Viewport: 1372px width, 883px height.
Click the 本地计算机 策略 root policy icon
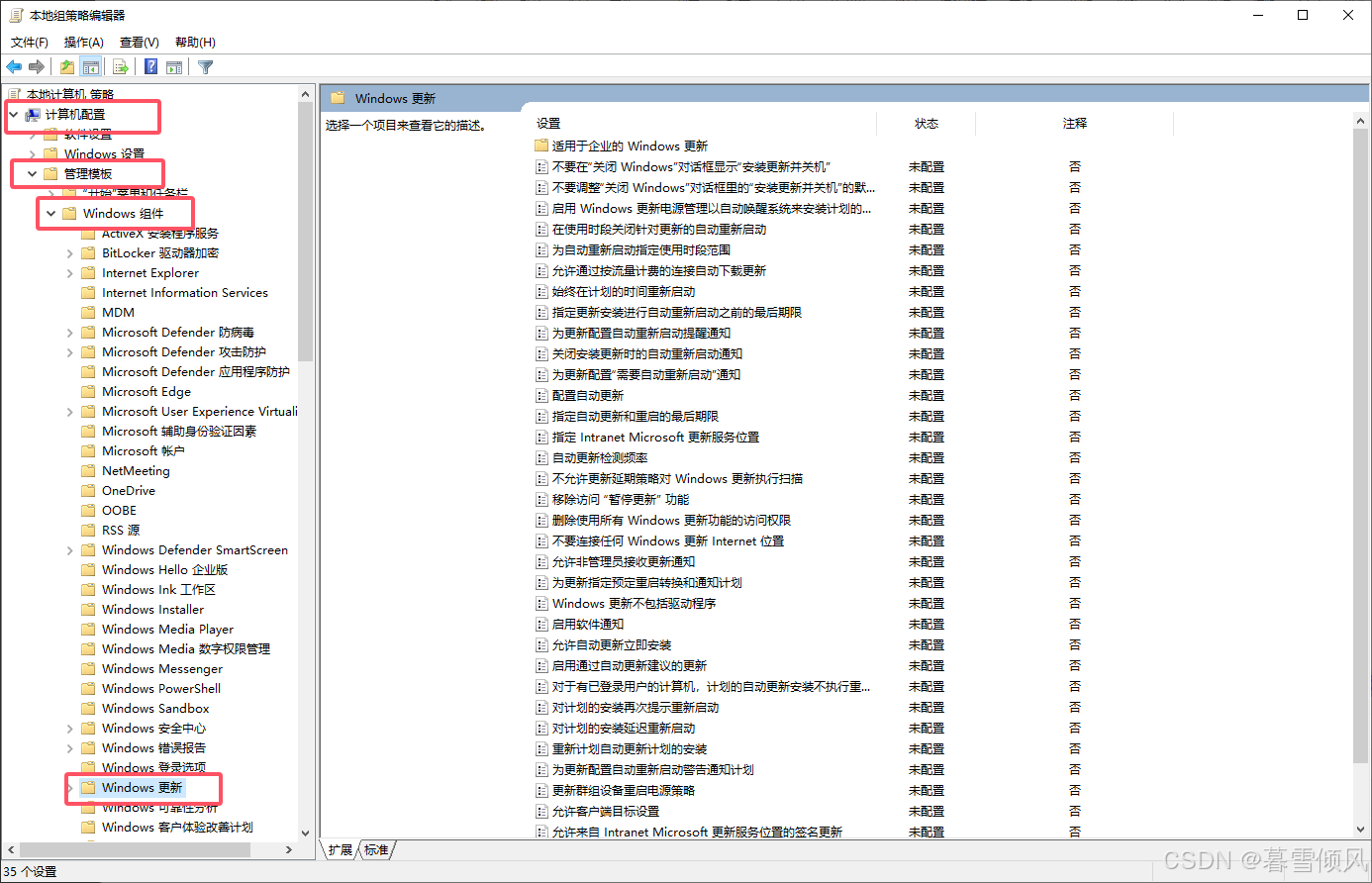pyautogui.click(x=15, y=94)
